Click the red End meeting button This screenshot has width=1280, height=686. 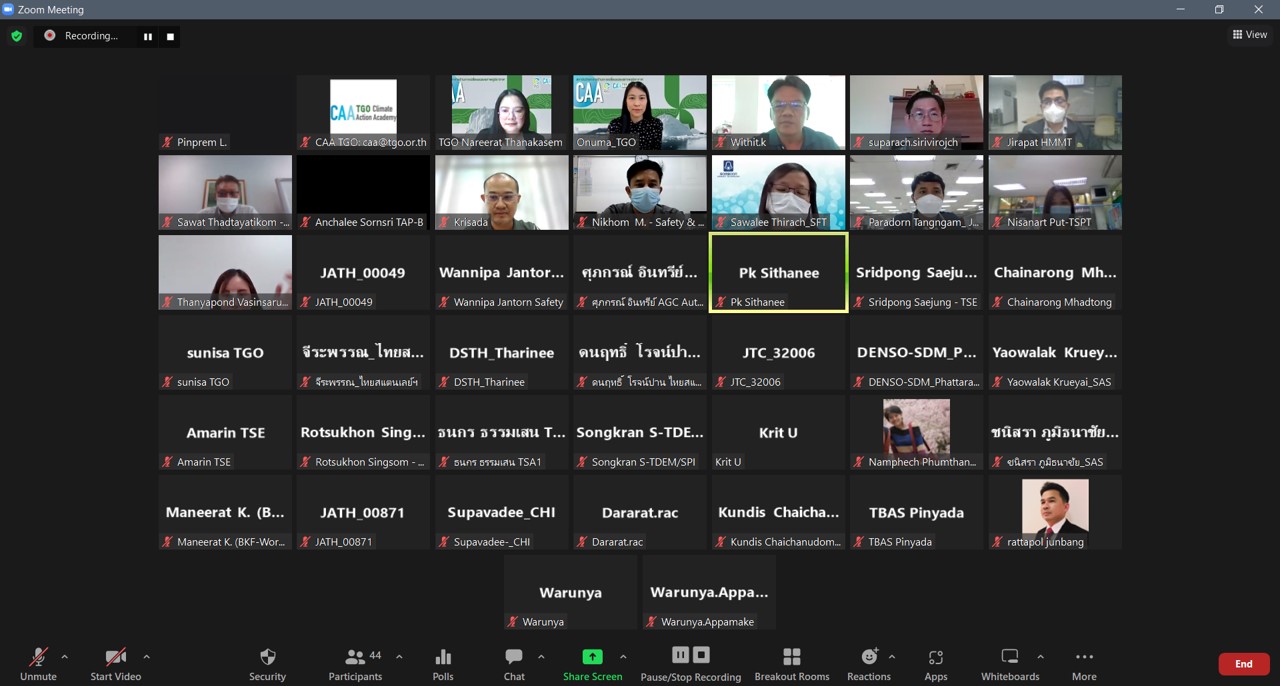tap(1243, 664)
